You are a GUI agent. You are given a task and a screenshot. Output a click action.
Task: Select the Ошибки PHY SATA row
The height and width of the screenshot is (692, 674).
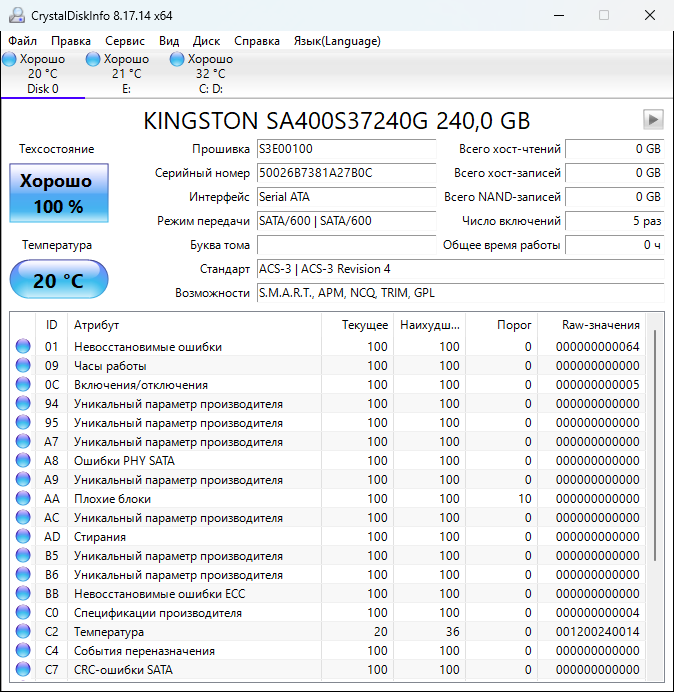tap(328, 460)
